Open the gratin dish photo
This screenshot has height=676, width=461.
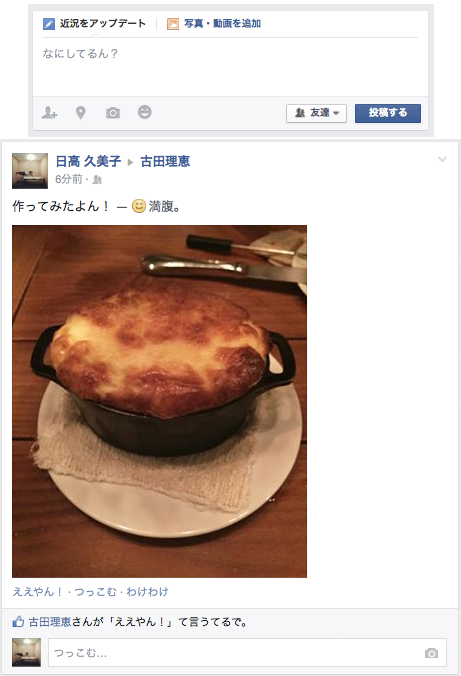[x=160, y=401]
